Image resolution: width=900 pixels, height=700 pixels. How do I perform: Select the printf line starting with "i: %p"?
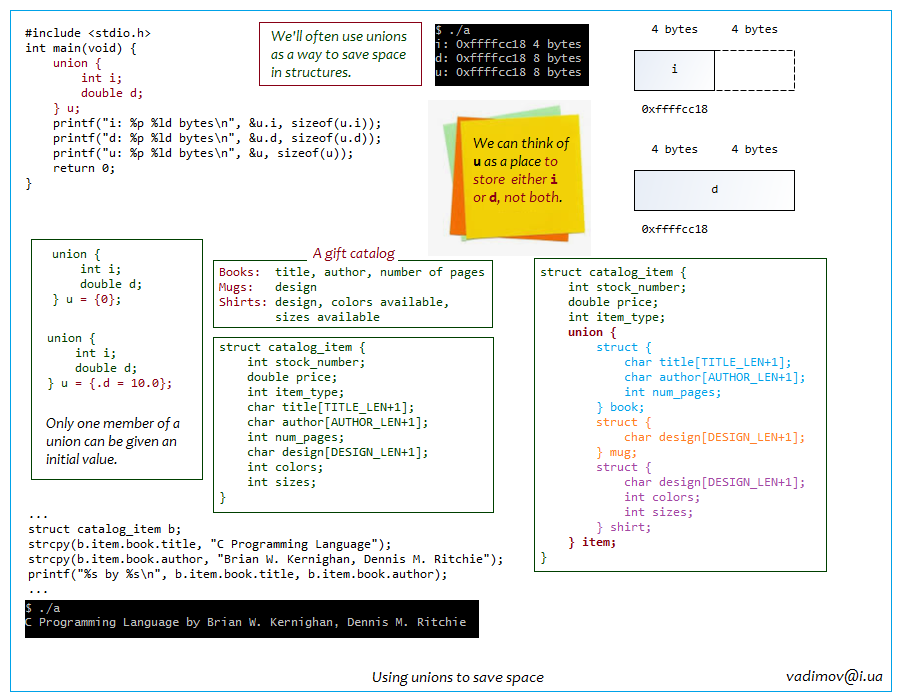click(x=217, y=123)
